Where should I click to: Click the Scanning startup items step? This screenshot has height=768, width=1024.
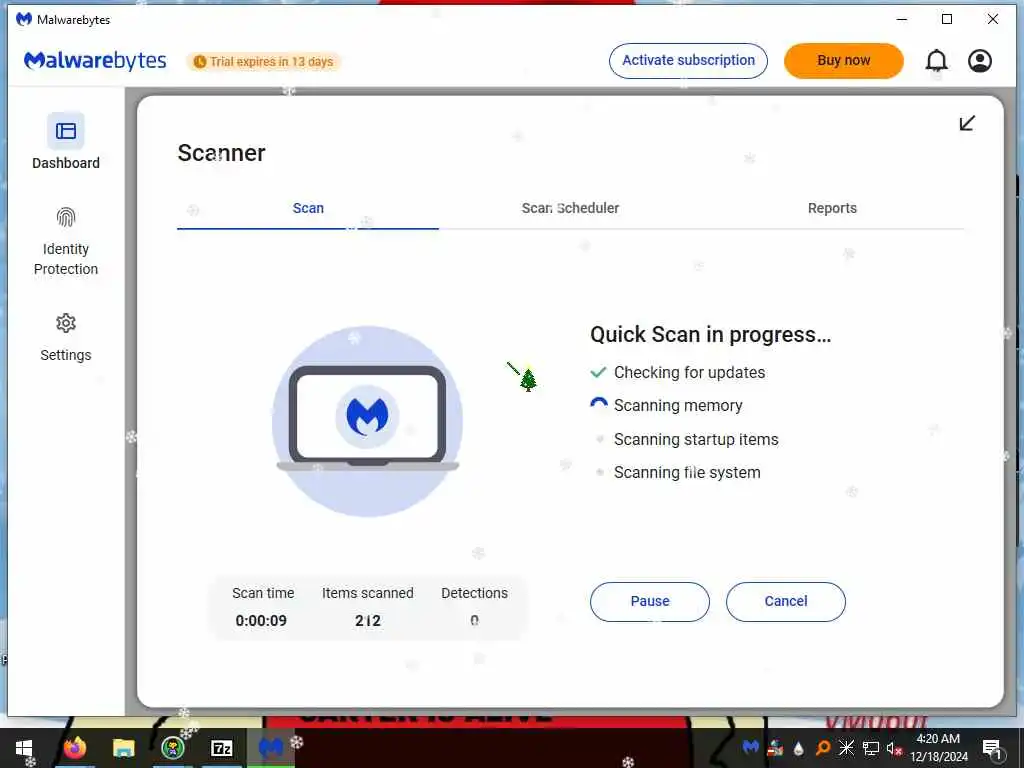pyautogui.click(x=685, y=440)
